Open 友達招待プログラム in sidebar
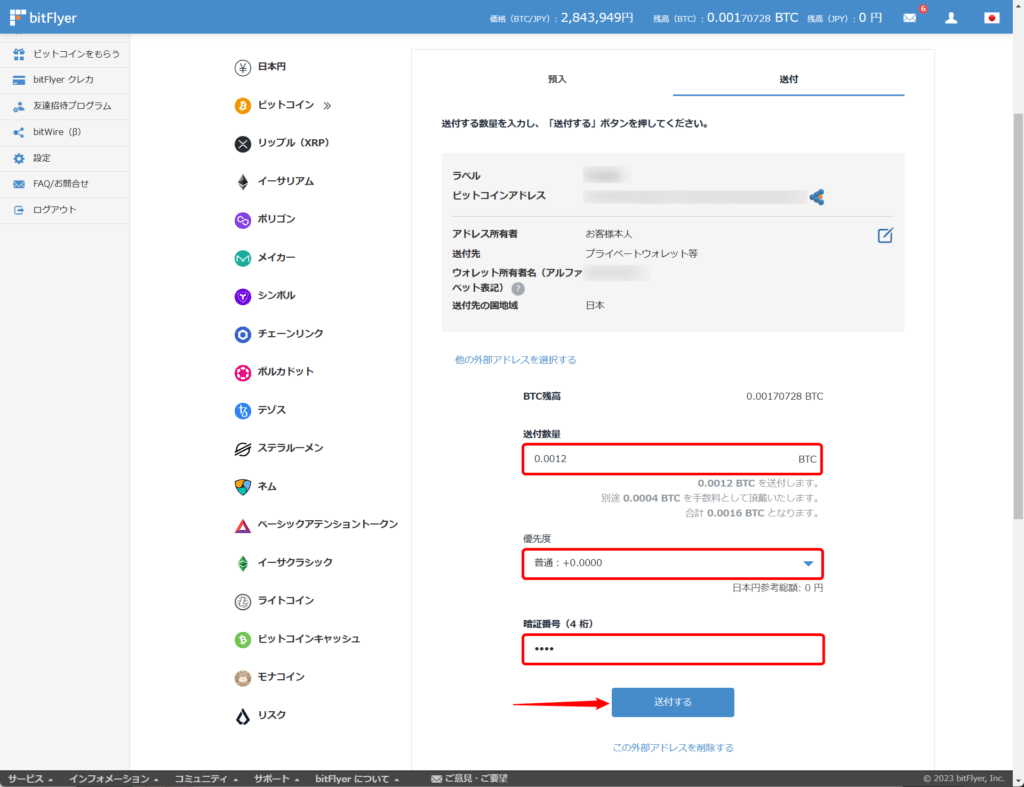Screen dimensions: 1024x787 [65, 106]
